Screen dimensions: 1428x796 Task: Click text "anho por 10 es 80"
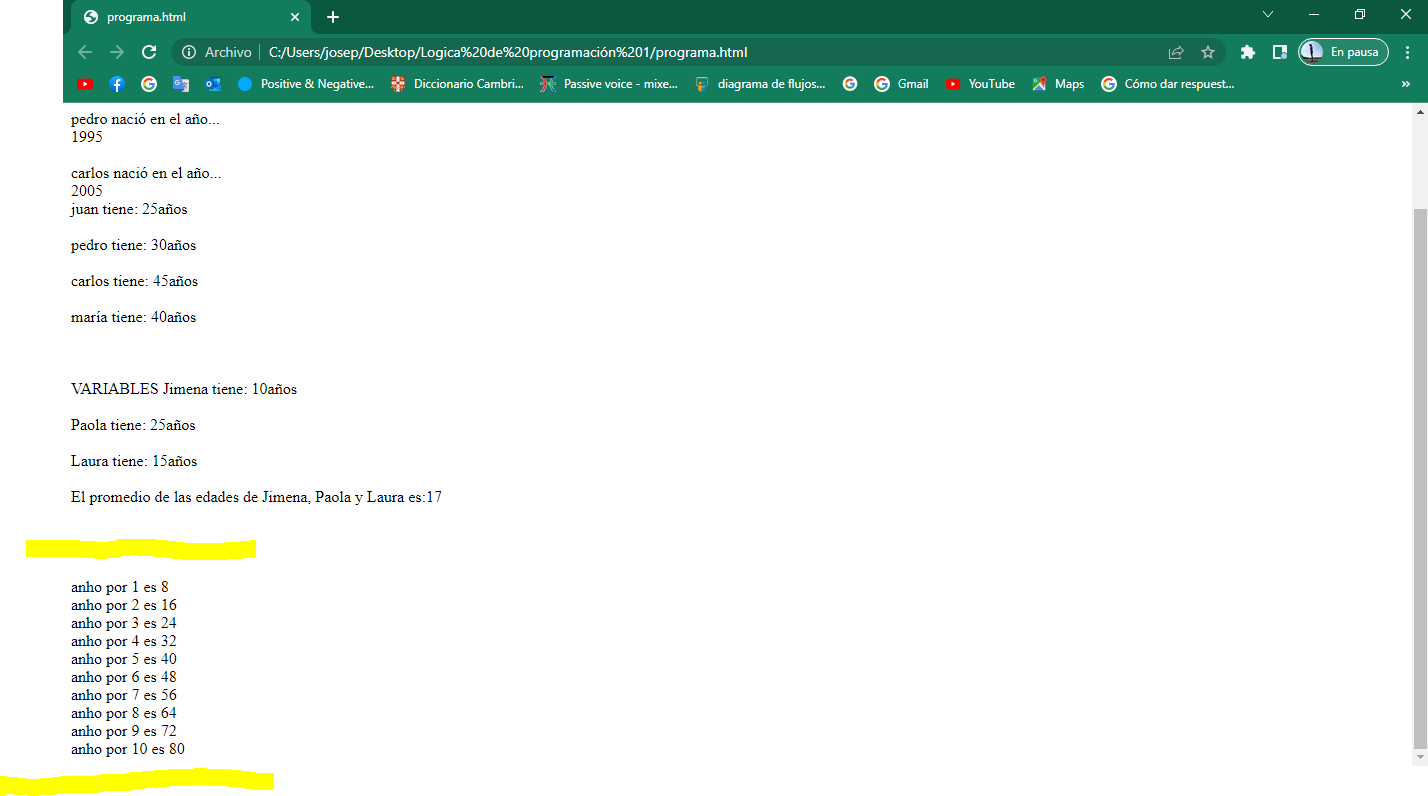[x=128, y=749]
